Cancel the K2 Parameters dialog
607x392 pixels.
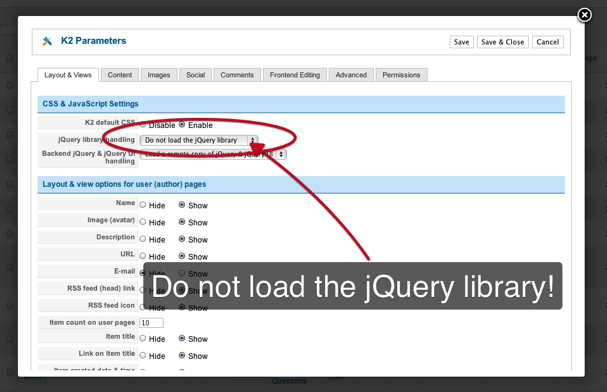pos(548,42)
